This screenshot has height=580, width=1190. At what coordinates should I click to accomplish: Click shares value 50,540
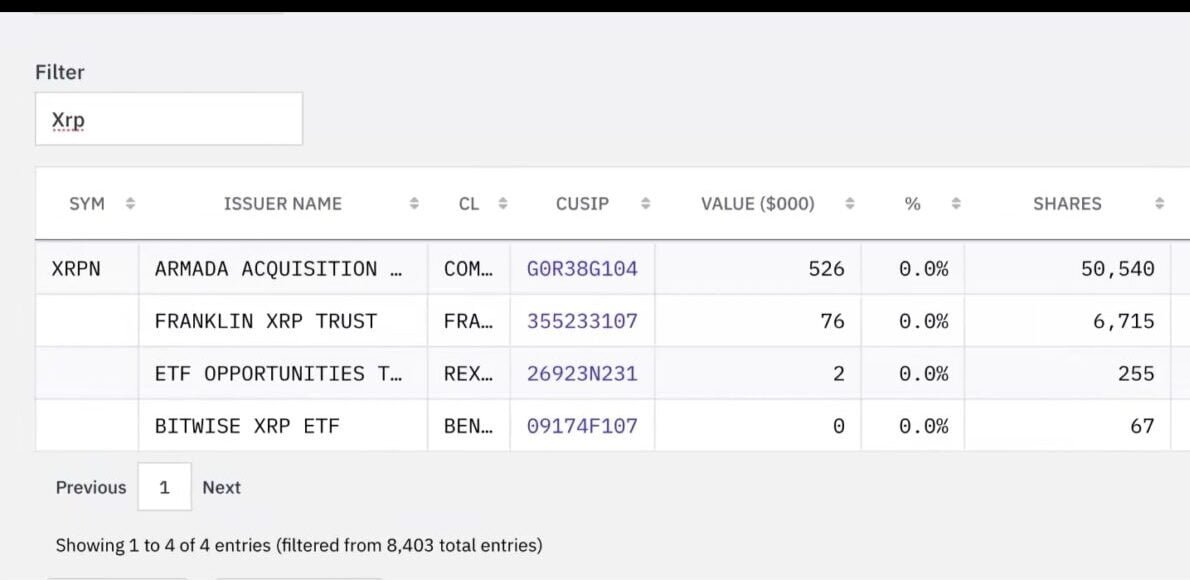click(1118, 269)
